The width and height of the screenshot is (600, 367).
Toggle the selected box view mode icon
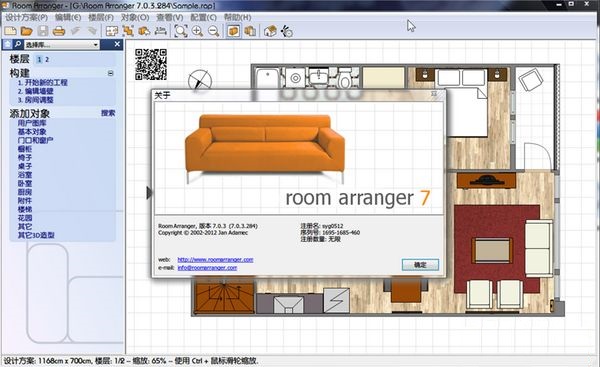tap(233, 31)
